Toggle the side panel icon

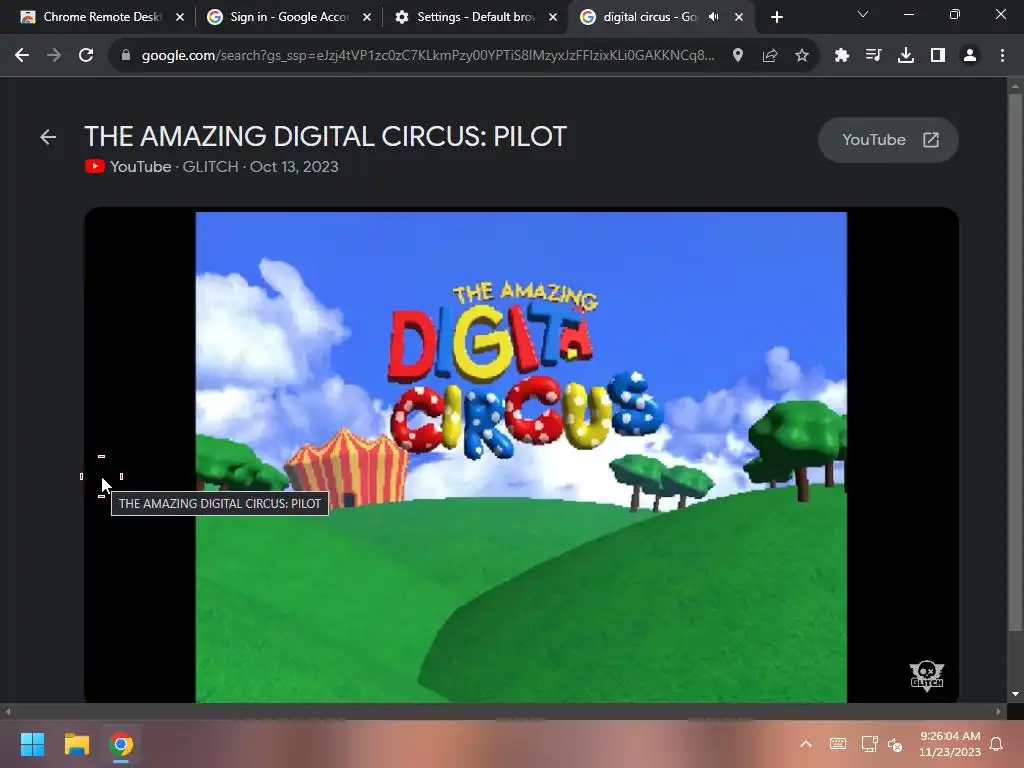point(938,56)
